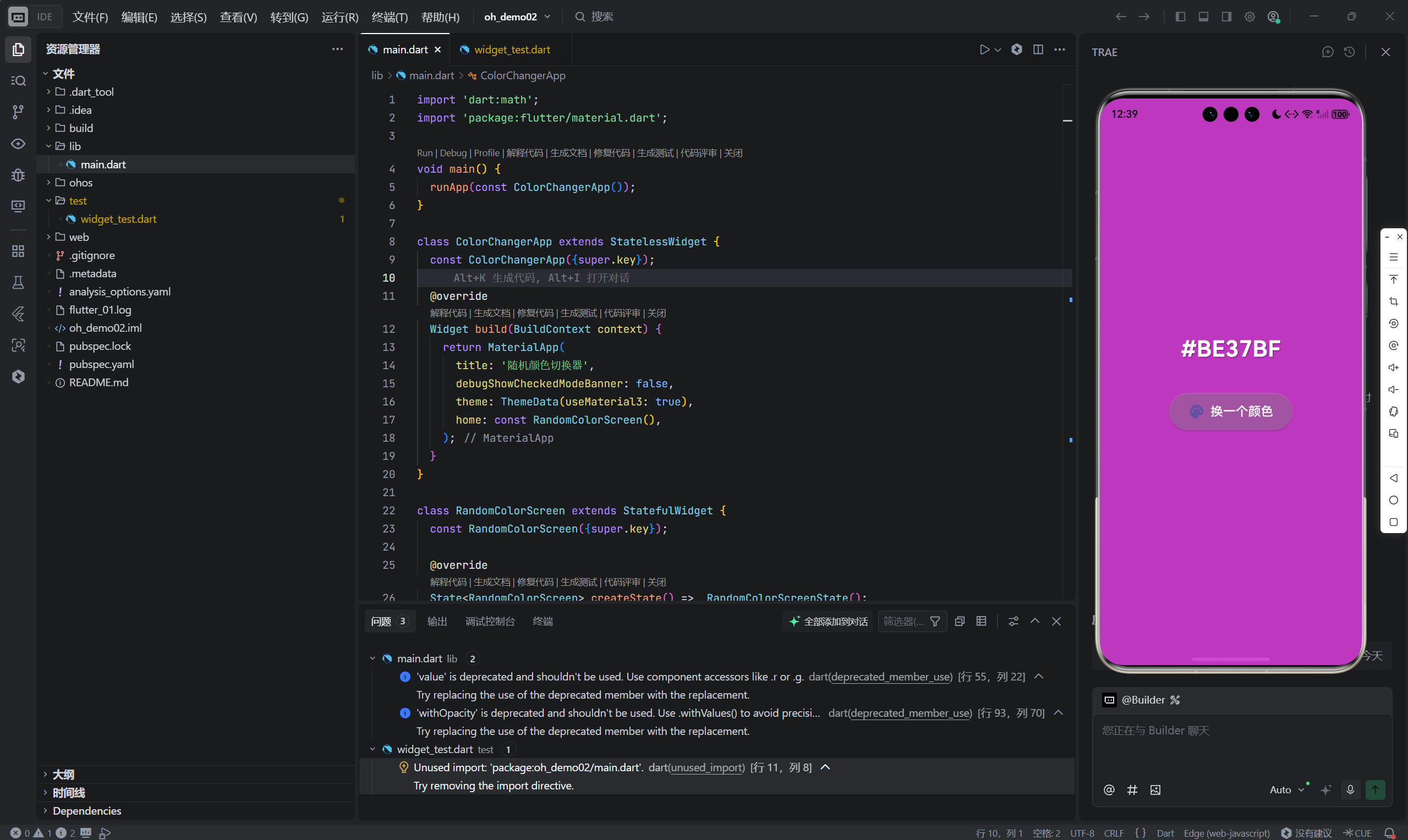Toggle the bottom panel layout icon
This screenshot has height=840, width=1408.
click(1203, 17)
